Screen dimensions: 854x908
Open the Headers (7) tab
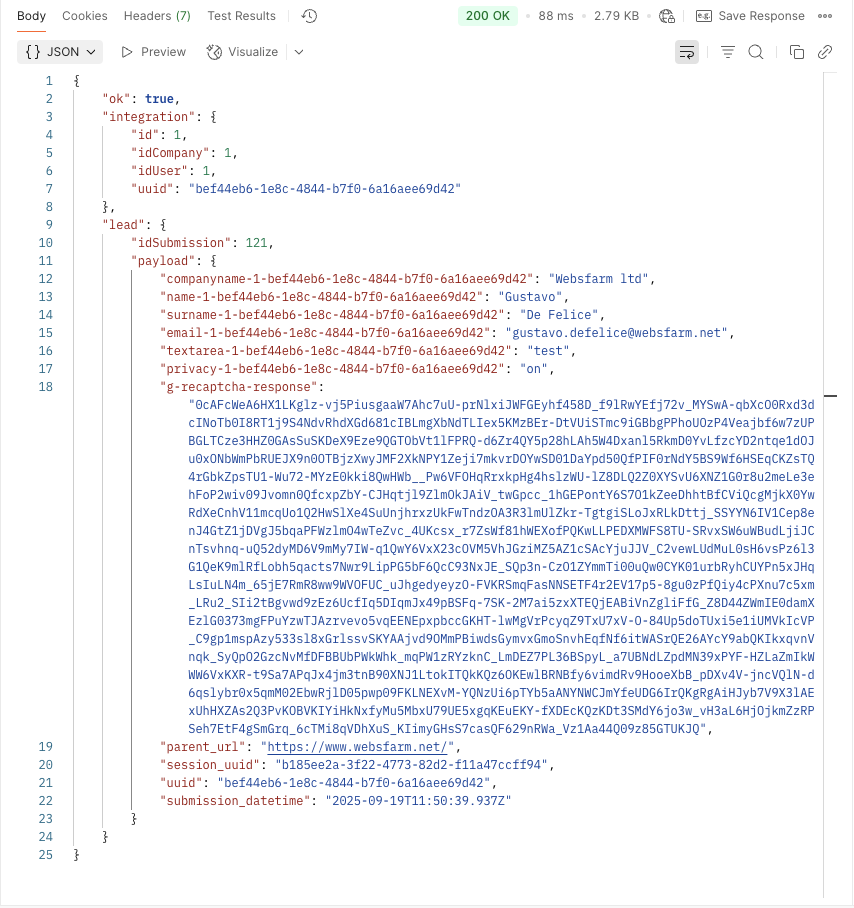(157, 16)
